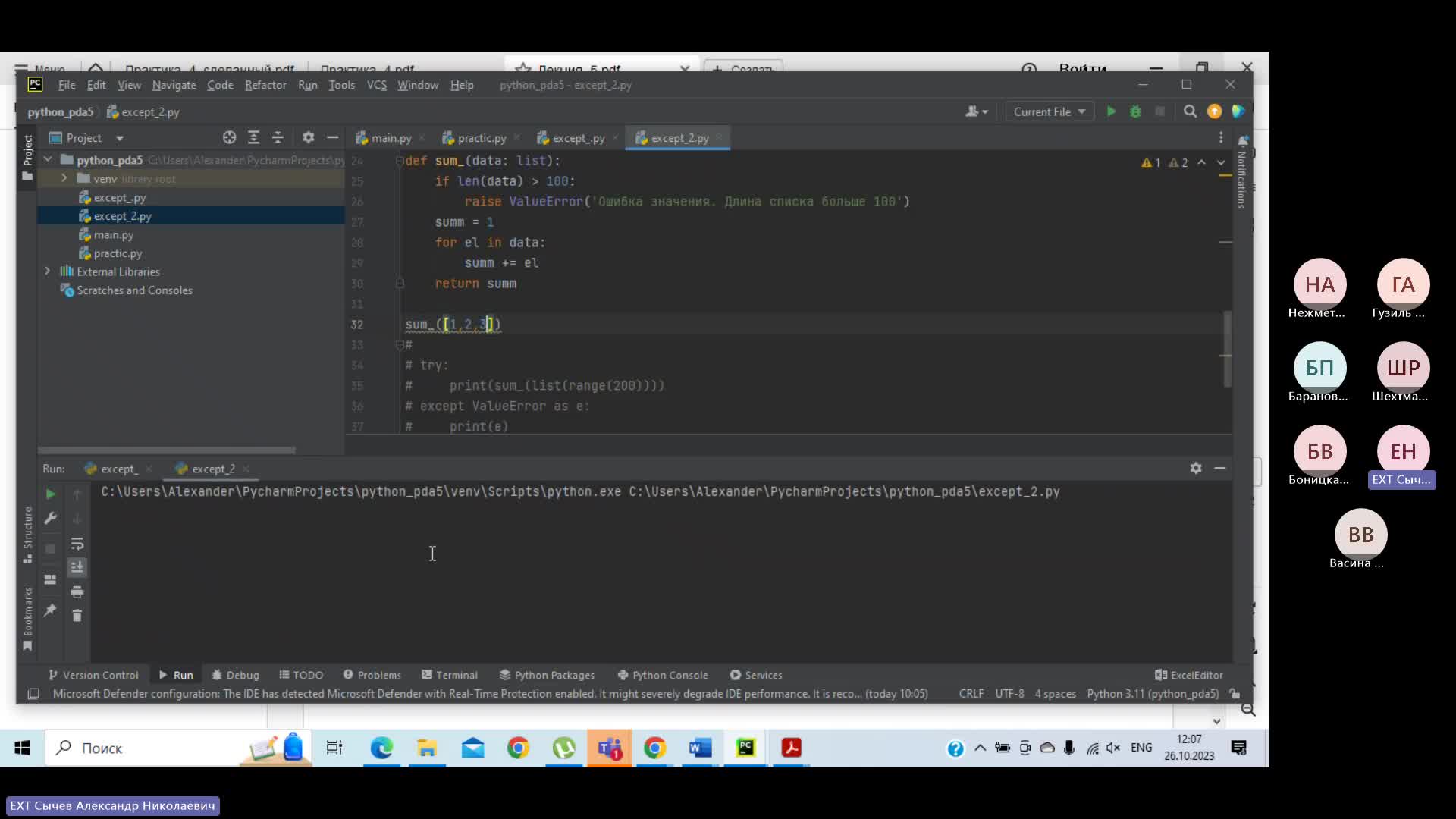
Task: Select main.py in the project tree
Action: pos(113,234)
